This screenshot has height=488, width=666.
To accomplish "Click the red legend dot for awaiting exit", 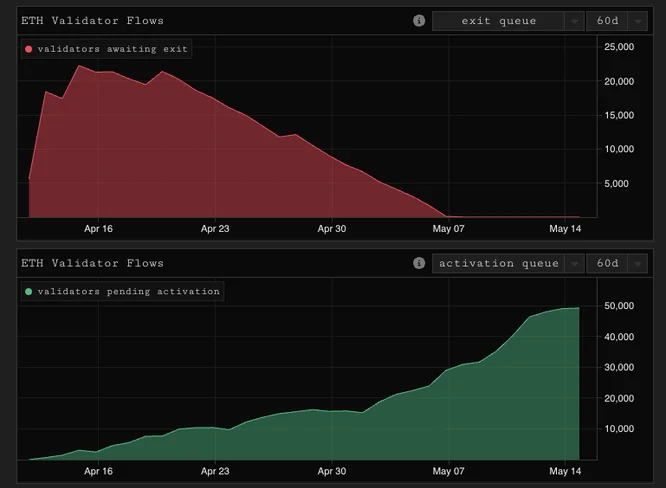I will point(28,49).
